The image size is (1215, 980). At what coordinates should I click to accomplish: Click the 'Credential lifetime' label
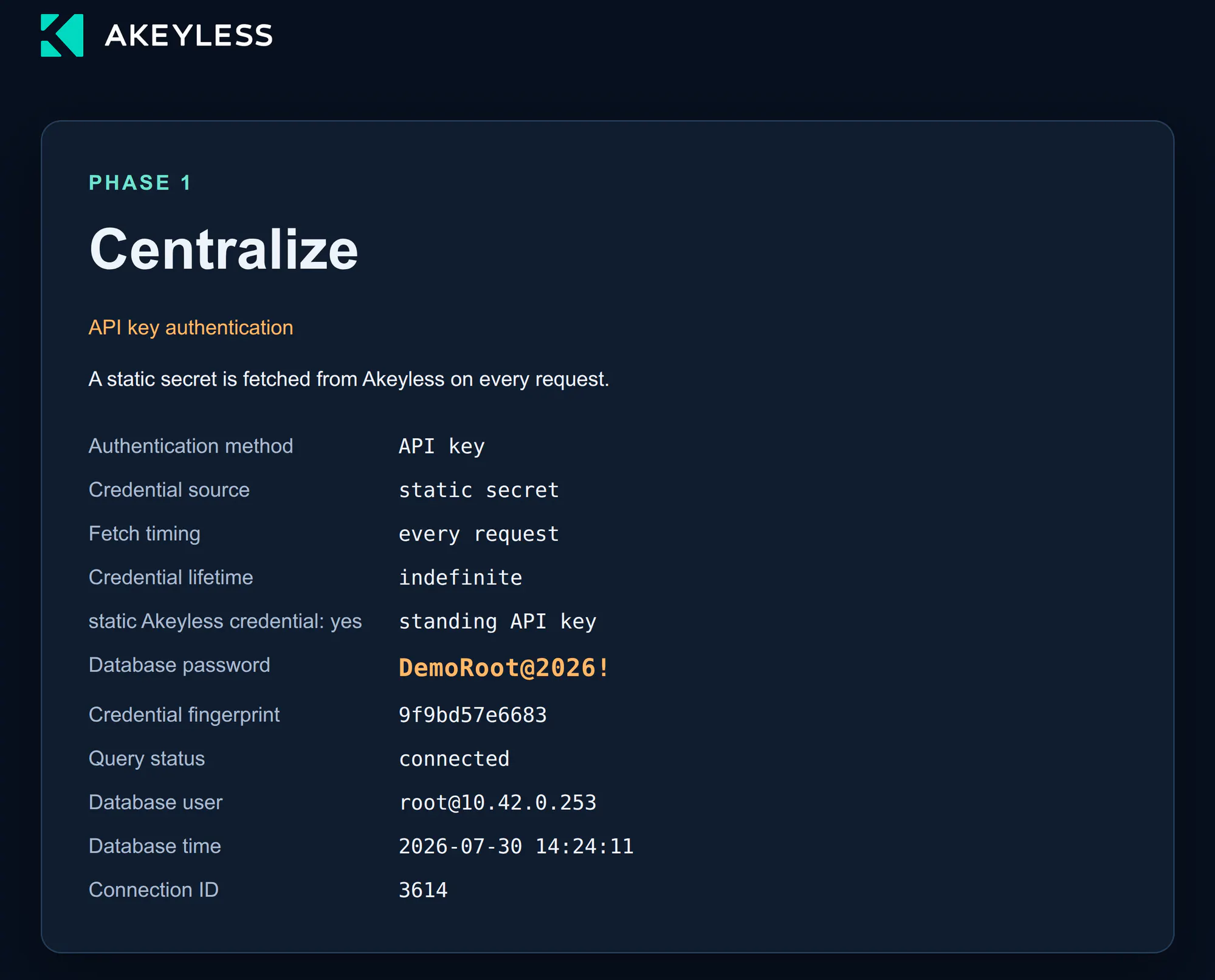pyautogui.click(x=171, y=578)
